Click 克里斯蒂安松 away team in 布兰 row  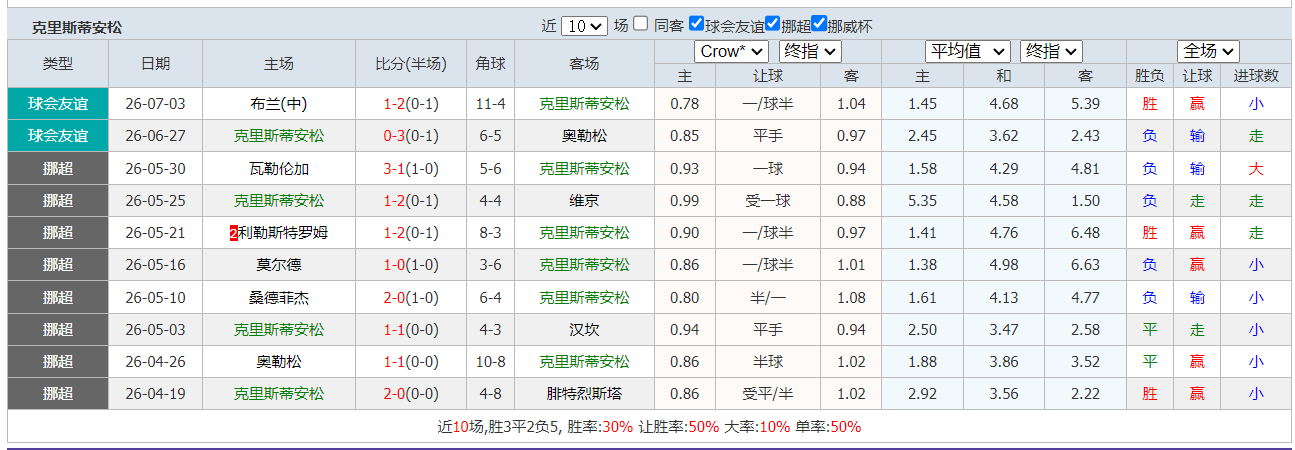(x=585, y=104)
